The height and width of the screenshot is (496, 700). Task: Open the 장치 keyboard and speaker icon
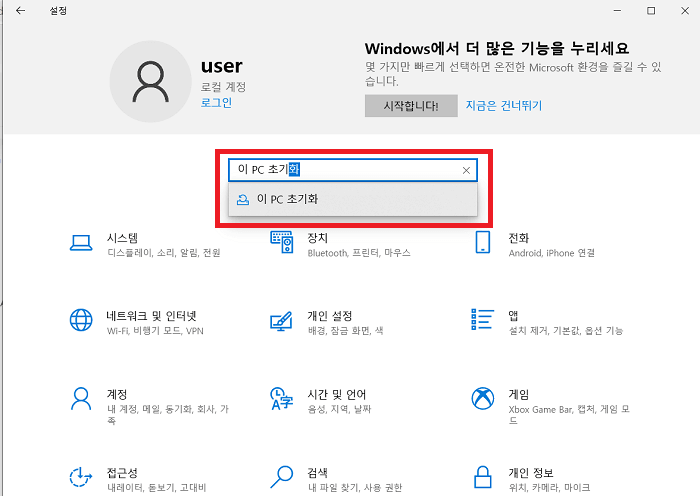pos(282,242)
